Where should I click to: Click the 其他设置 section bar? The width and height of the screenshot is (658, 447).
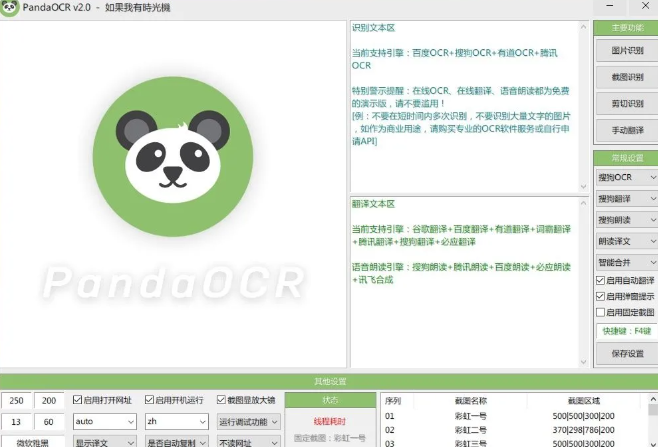pos(329,381)
